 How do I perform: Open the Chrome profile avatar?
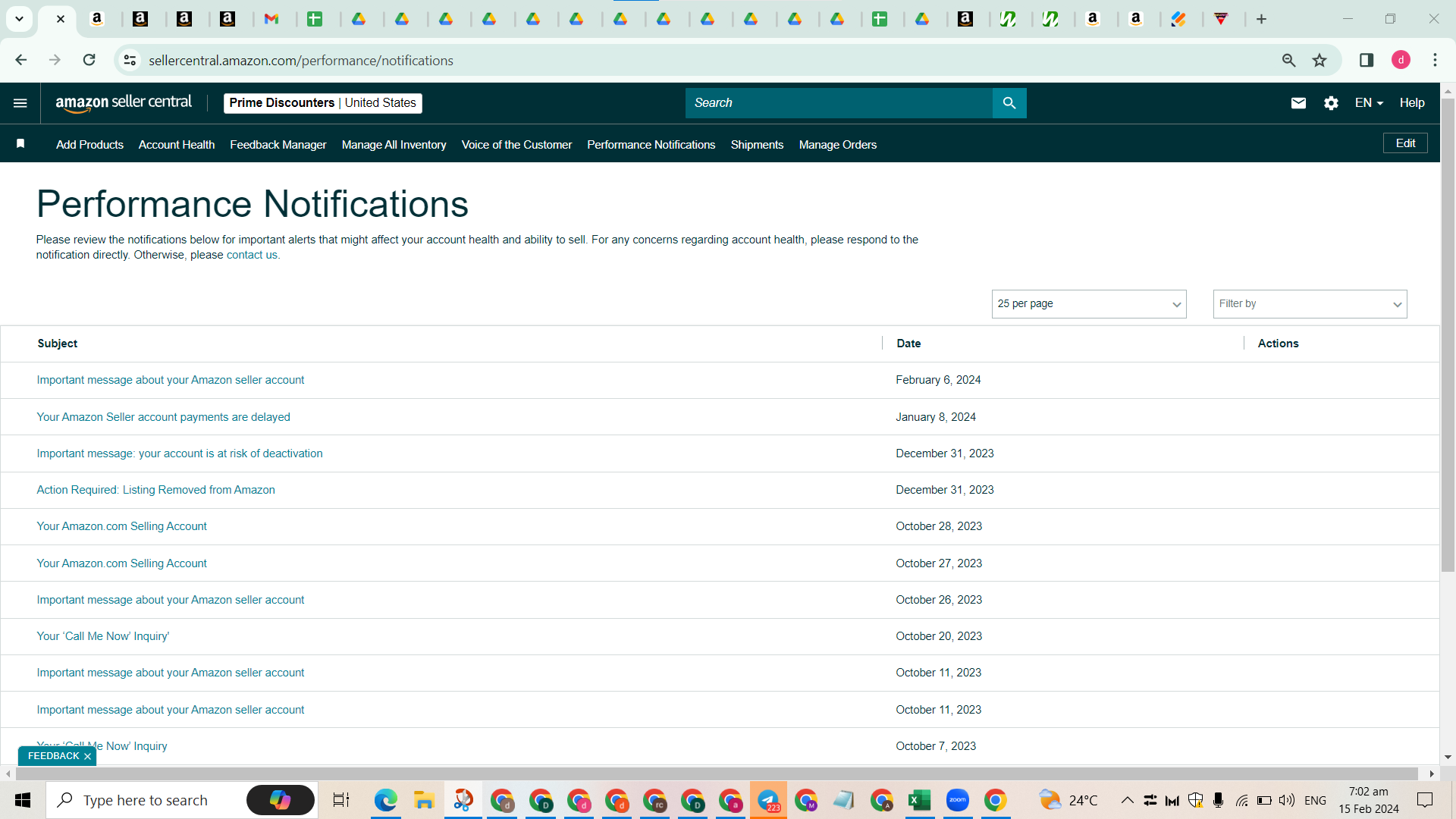click(x=1401, y=60)
